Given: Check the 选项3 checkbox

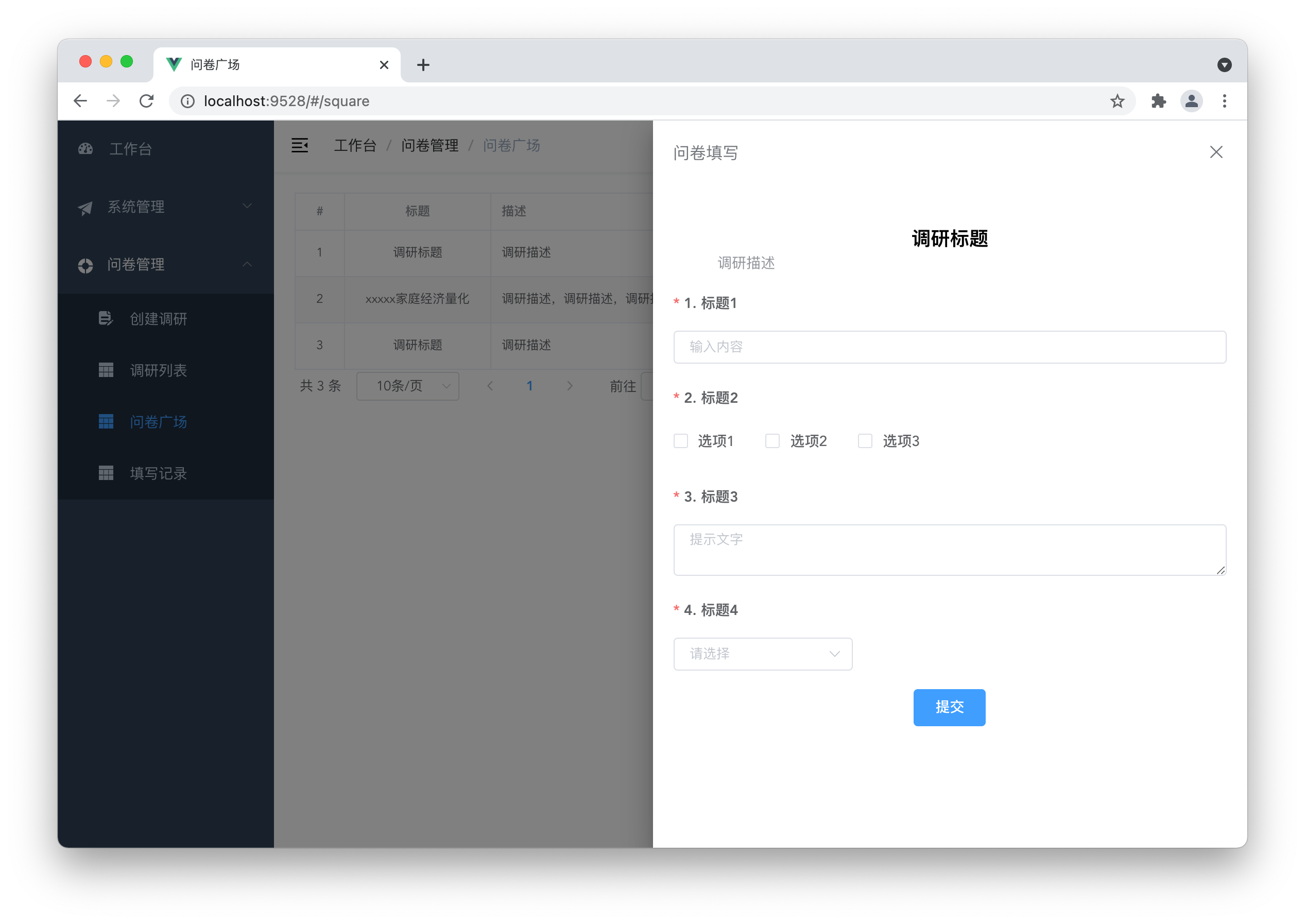Looking at the screenshot, I should (865, 441).
